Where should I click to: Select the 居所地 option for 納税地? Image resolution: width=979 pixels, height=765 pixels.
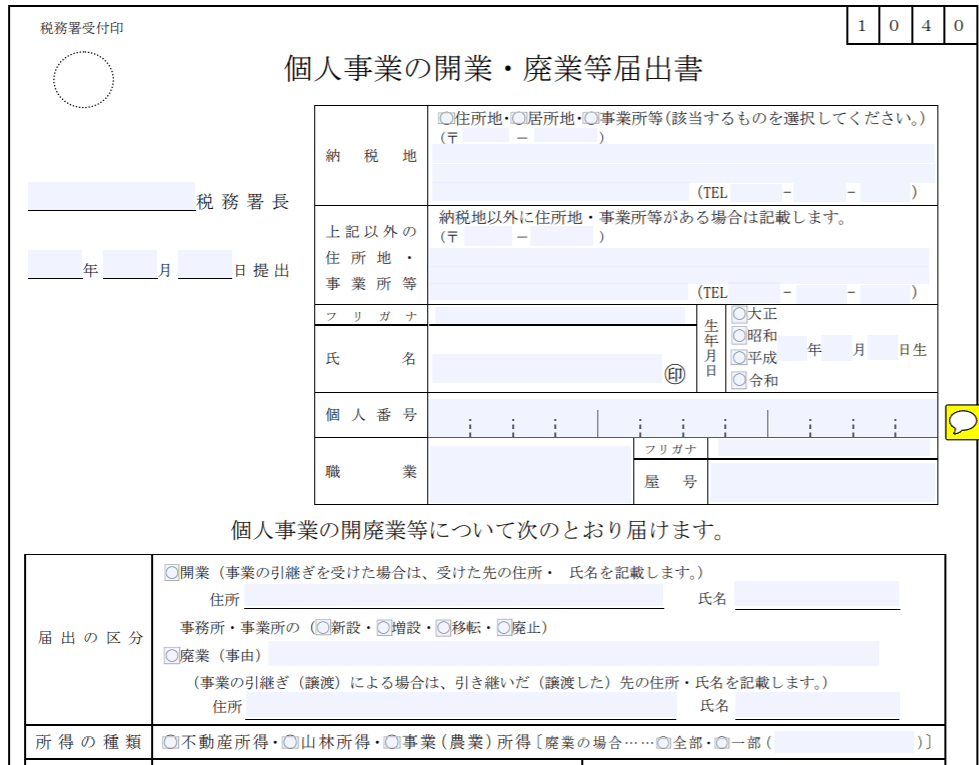pyautogui.click(x=517, y=119)
